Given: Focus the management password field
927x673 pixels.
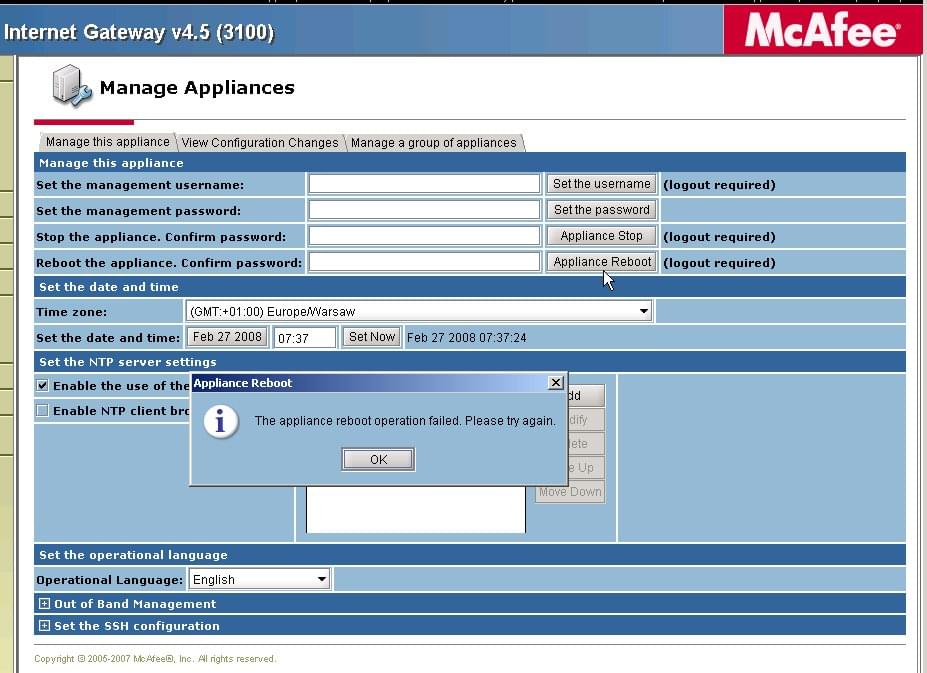Looking at the screenshot, I should tap(424, 210).
